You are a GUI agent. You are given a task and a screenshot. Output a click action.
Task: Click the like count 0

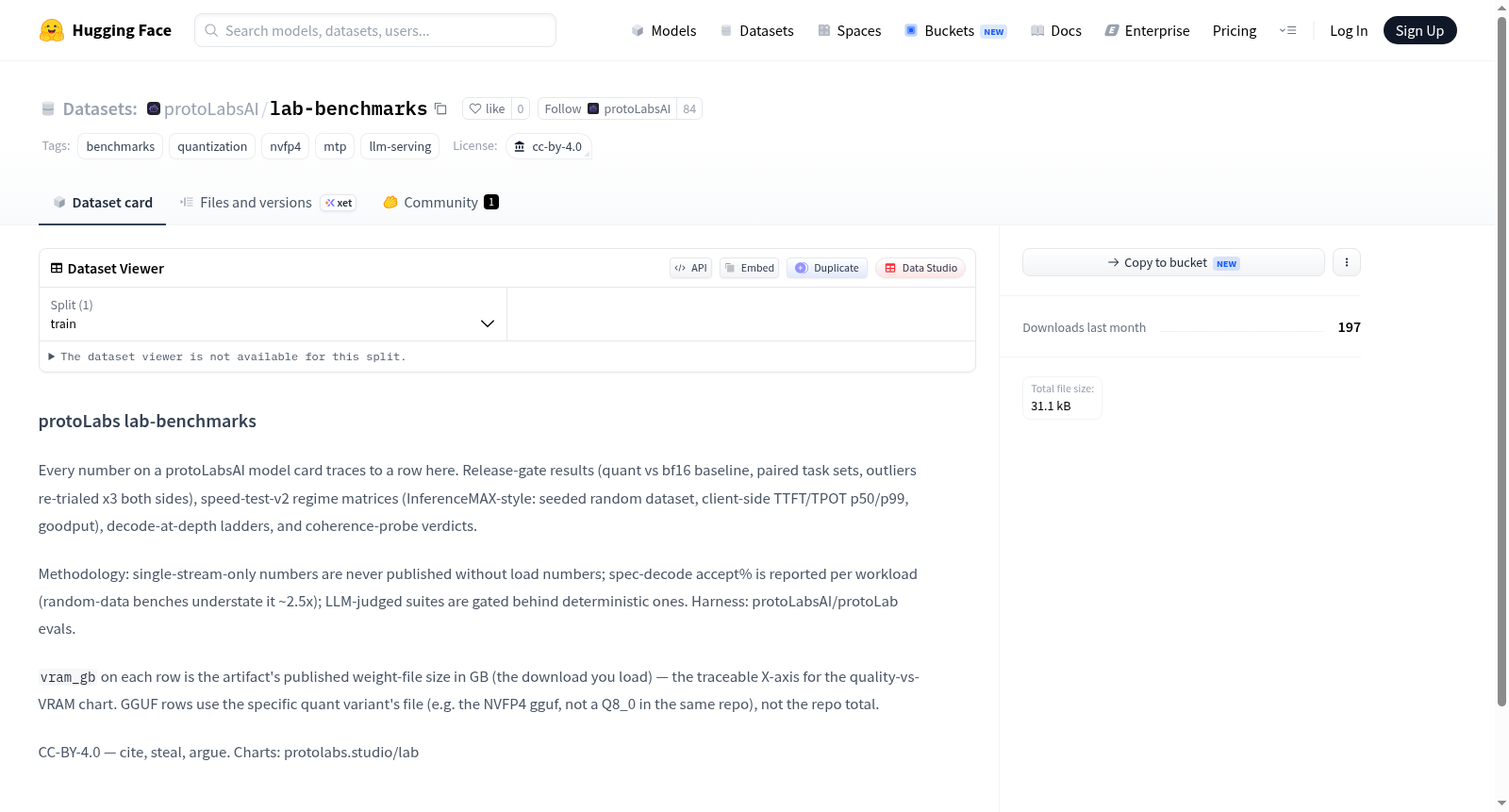521,108
